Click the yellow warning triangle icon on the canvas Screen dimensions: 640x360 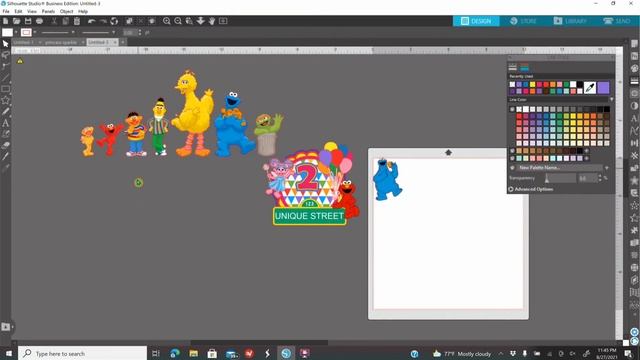point(20,61)
